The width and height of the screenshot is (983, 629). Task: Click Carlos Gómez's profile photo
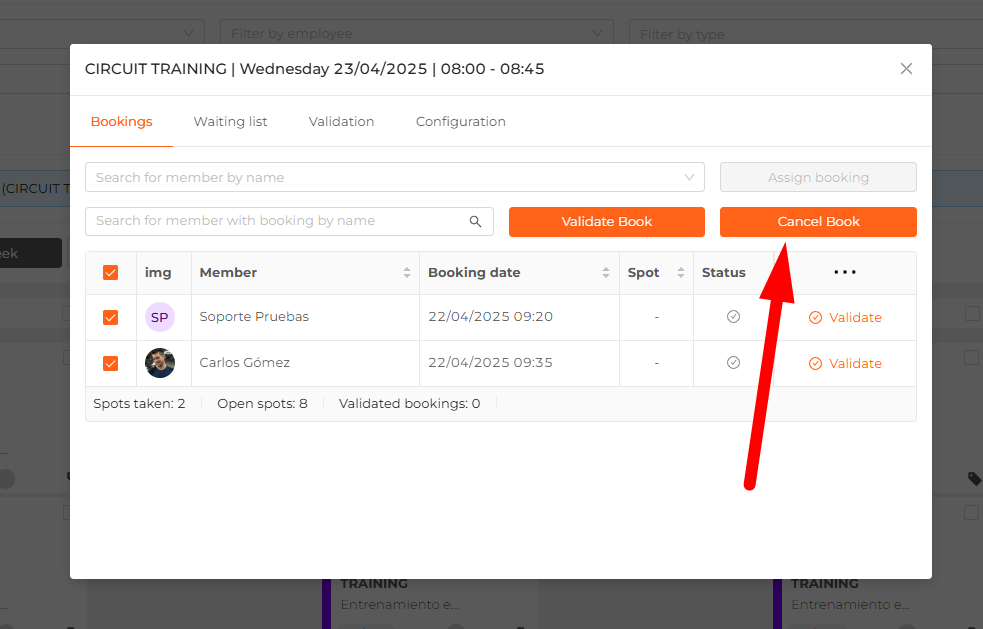[x=160, y=363]
